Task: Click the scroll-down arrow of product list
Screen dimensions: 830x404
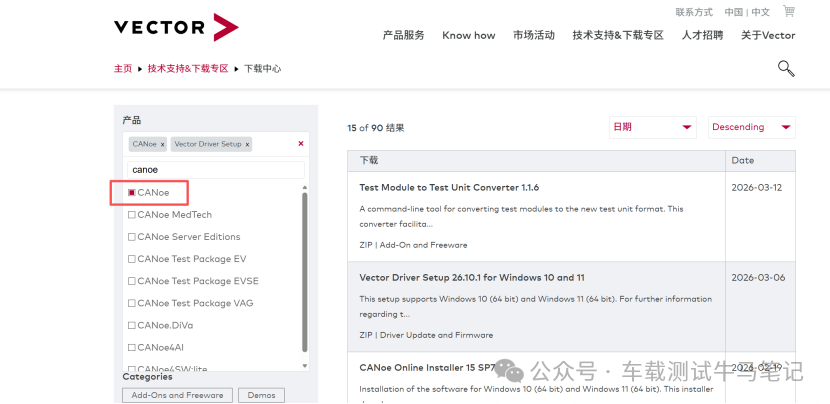Action: coord(304,365)
